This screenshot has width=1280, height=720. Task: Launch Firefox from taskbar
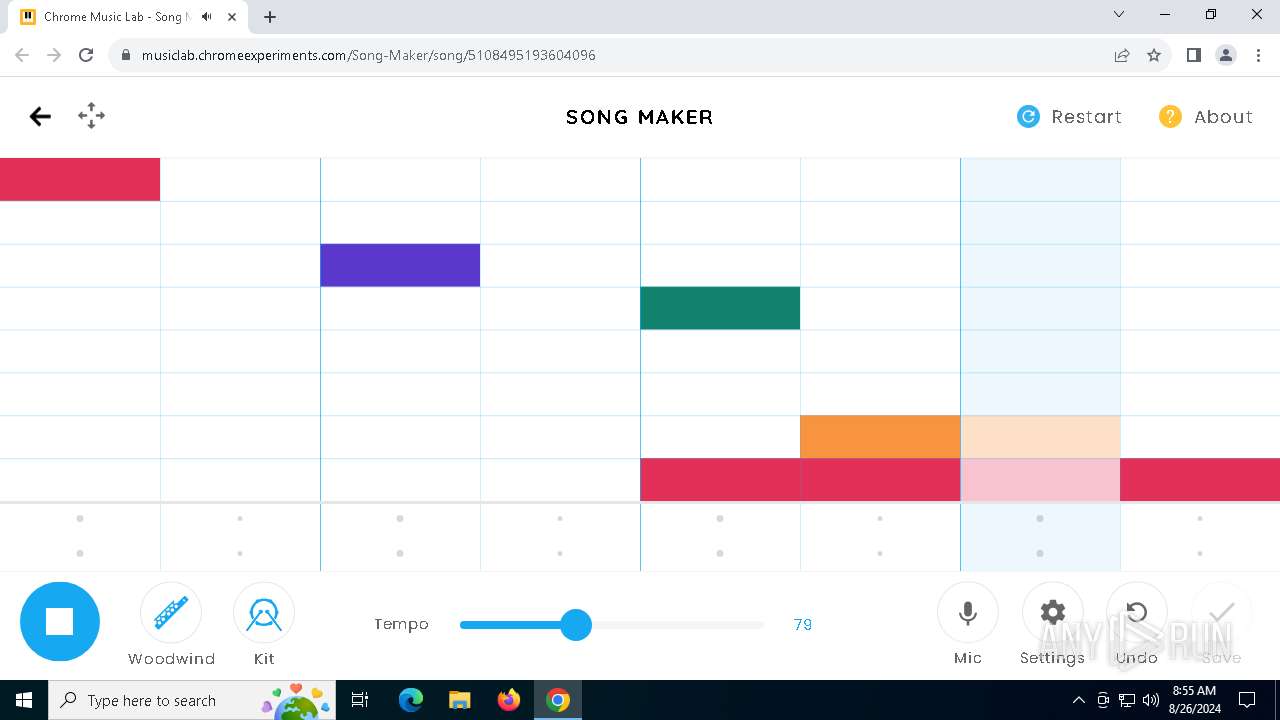tap(509, 700)
